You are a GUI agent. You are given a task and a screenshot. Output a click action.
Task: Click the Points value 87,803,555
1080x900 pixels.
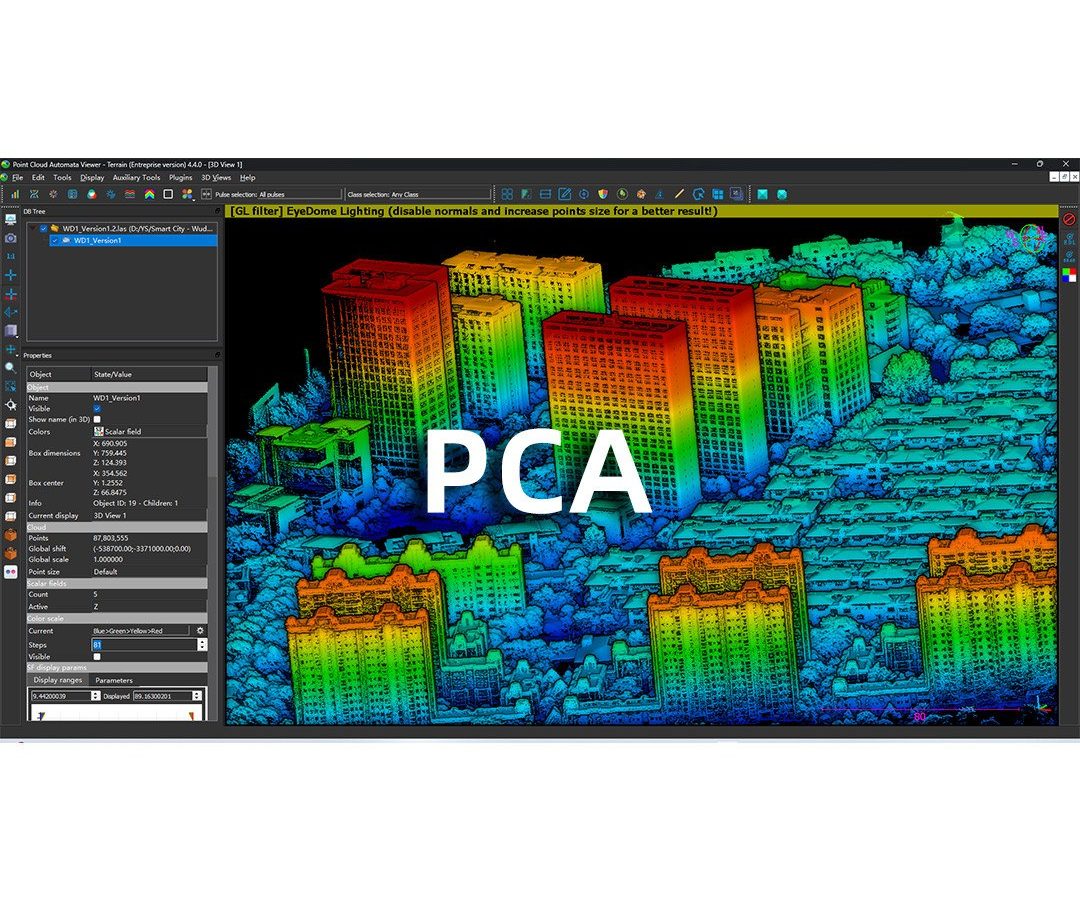(x=111, y=538)
